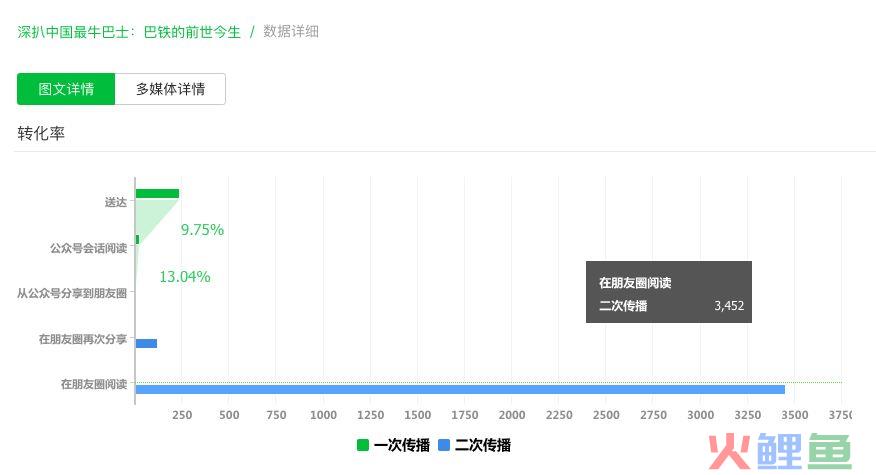Click the 在朋友圈阅读 axis label
Image resolution: width=876 pixels, height=475 pixels.
(94, 384)
